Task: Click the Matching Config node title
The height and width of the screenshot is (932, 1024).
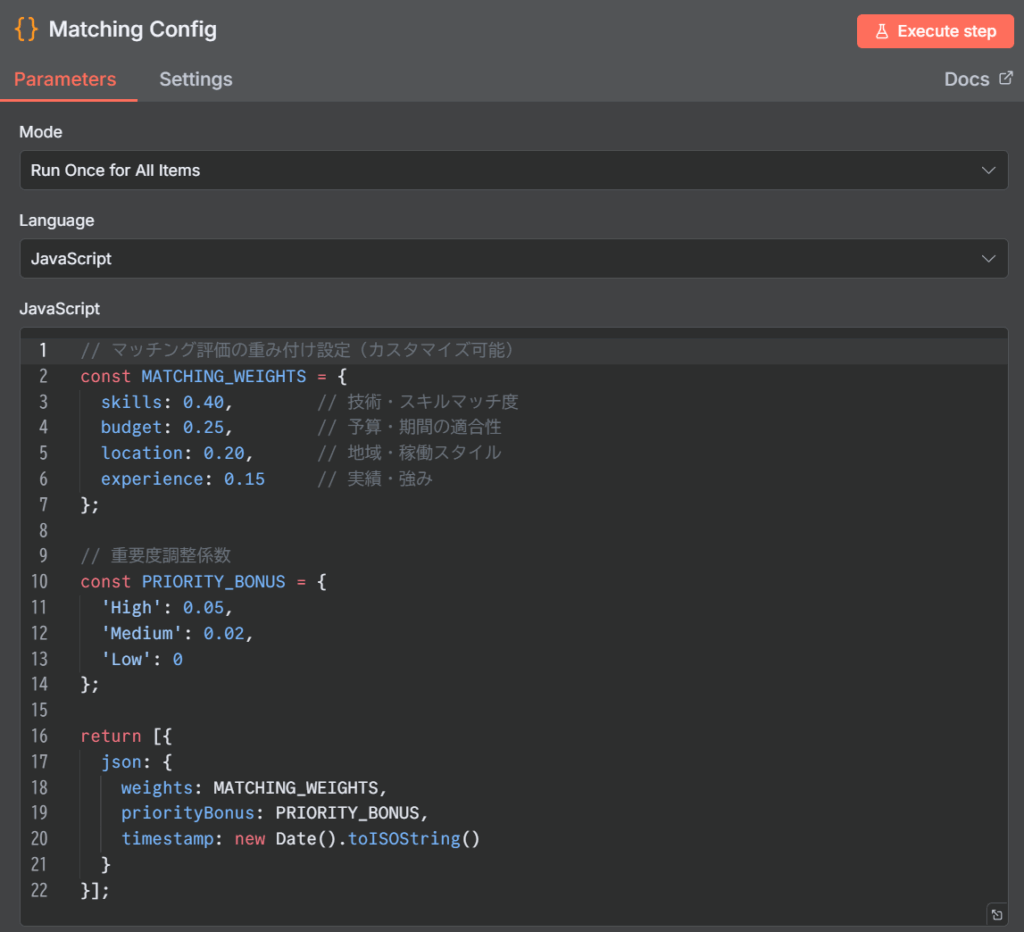Action: (x=132, y=30)
